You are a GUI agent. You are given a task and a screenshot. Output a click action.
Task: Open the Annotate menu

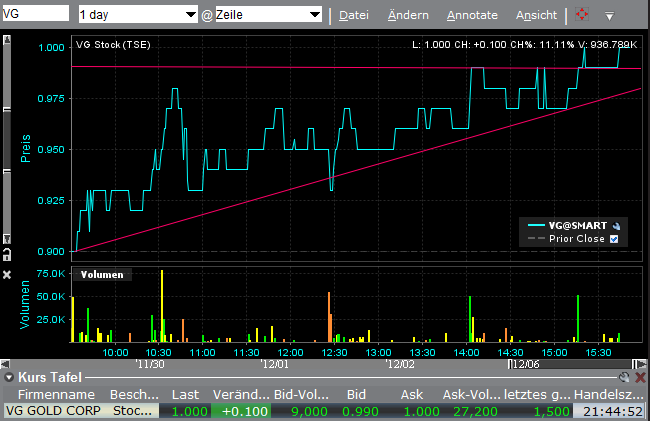[472, 15]
